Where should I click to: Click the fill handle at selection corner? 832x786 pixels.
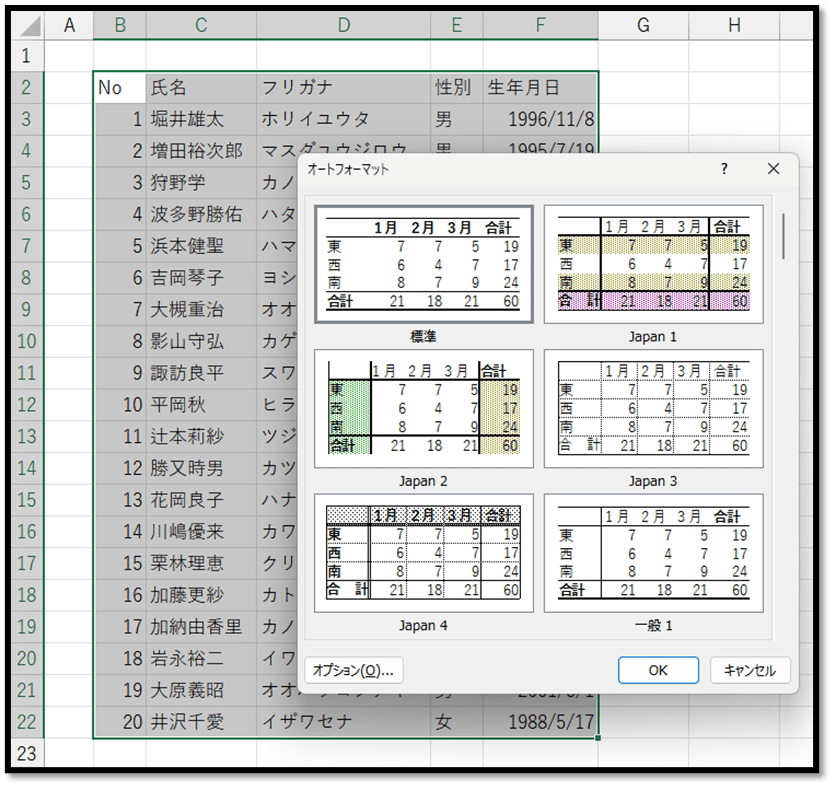click(x=598, y=738)
